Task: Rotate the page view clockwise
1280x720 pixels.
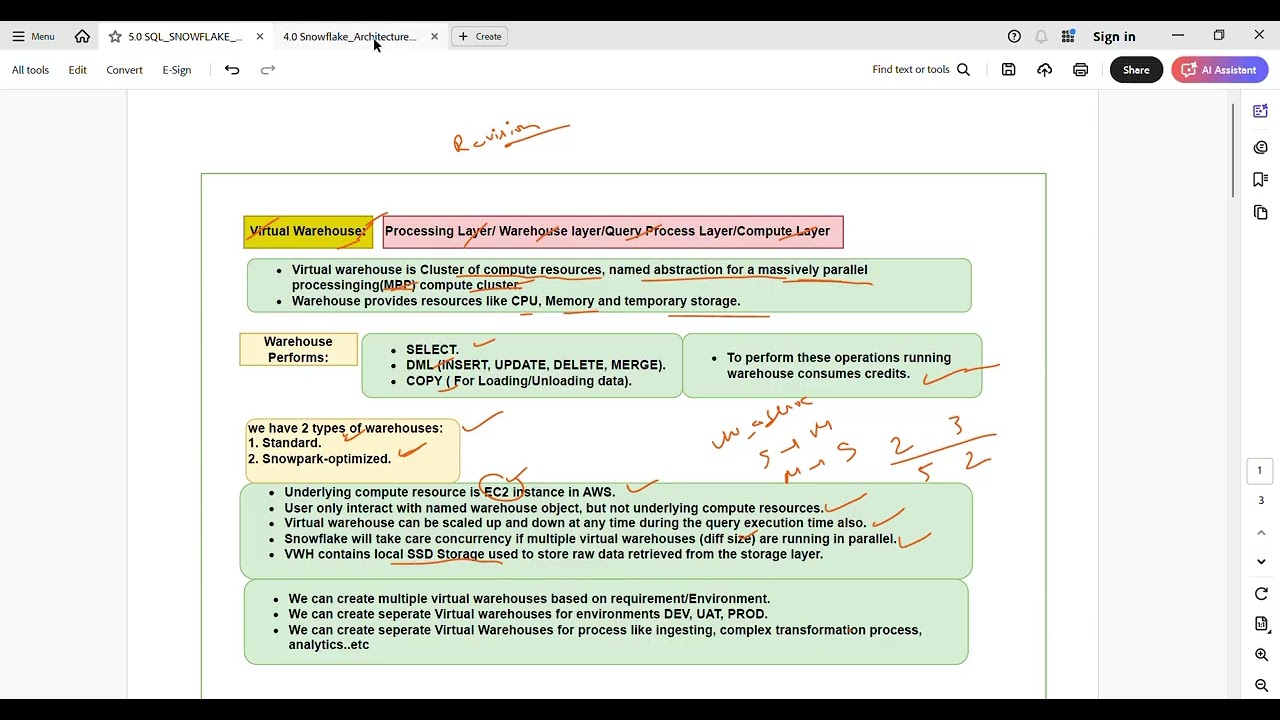Action: 1261,594
